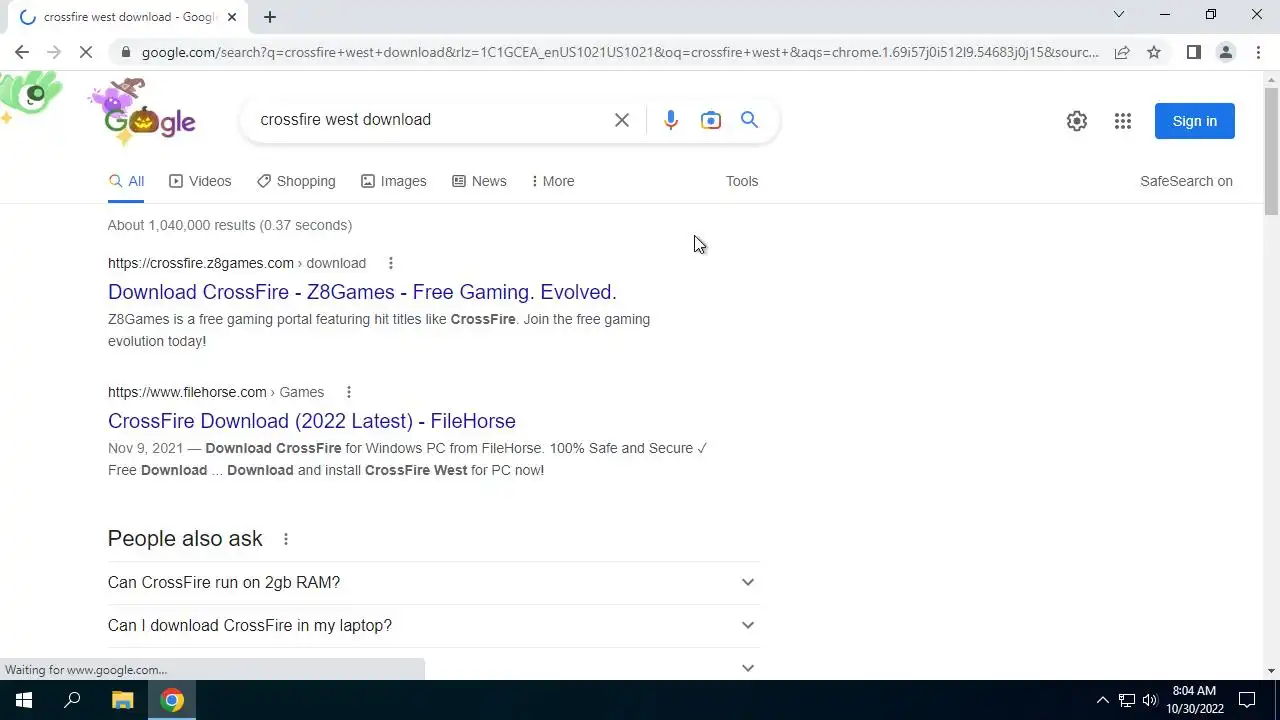Click the network tray icon
1280x720 pixels.
point(1127,700)
